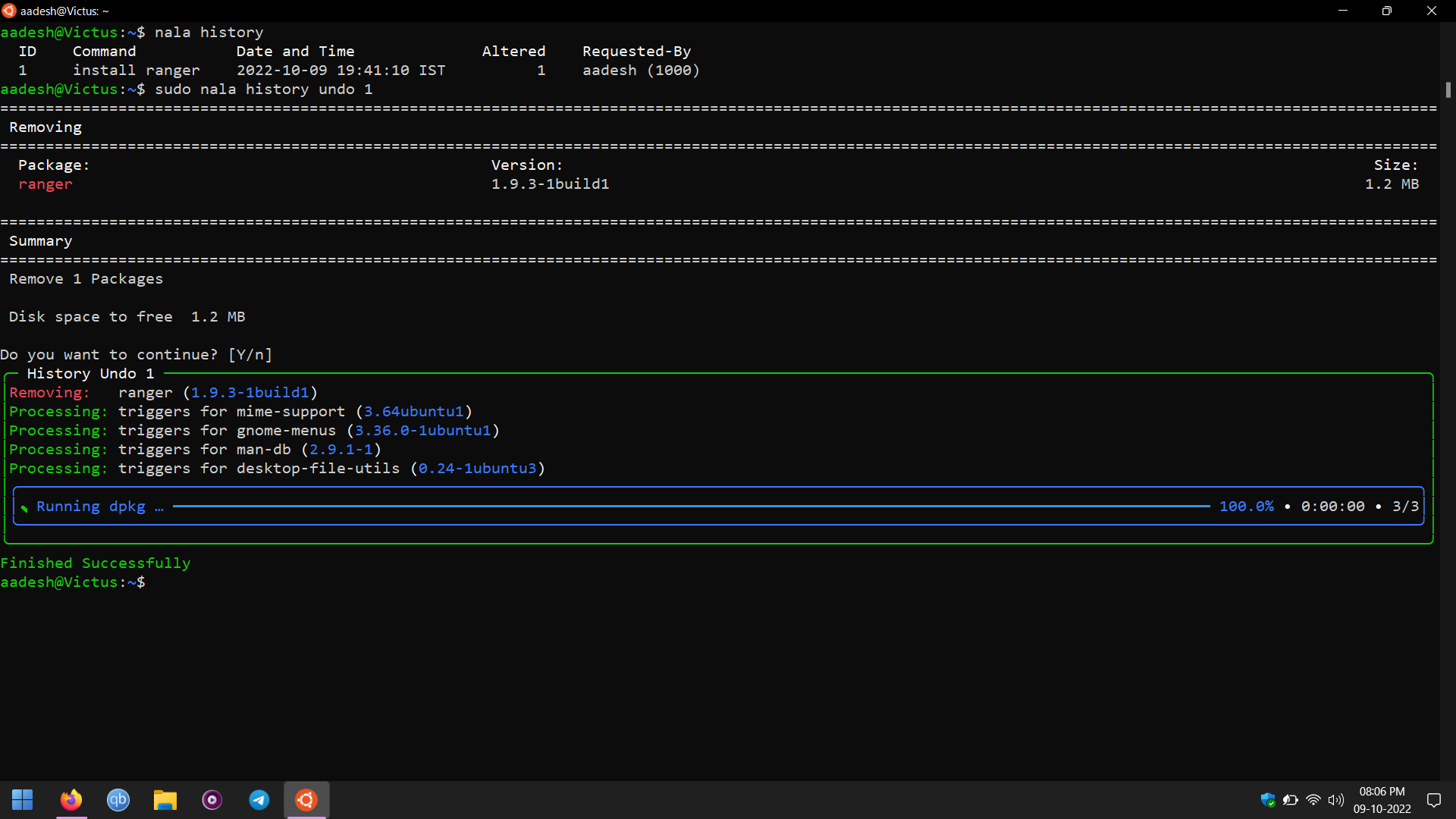
Task: Open the Start menu
Action: (23, 800)
